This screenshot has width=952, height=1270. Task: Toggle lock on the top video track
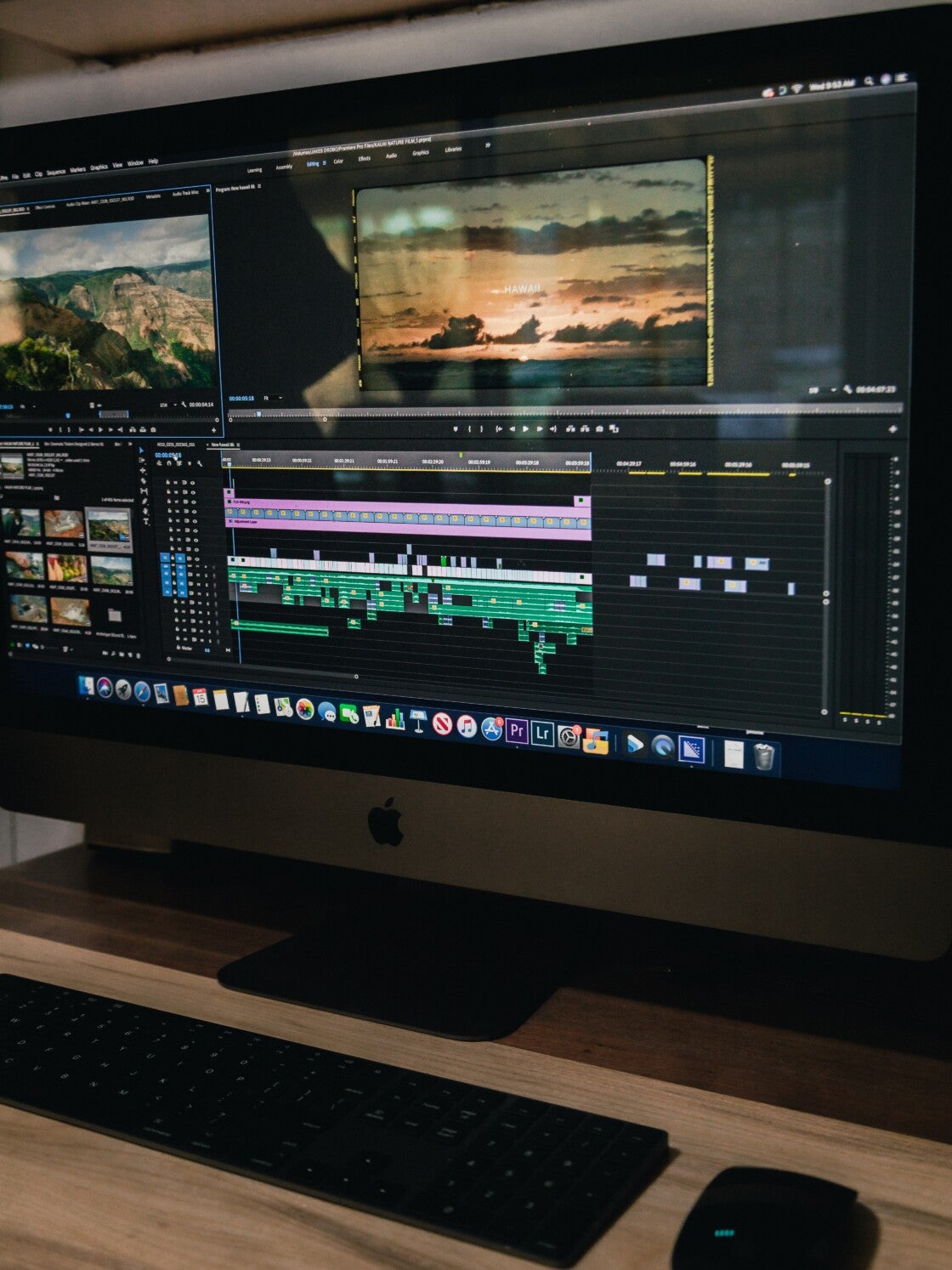click(x=168, y=483)
